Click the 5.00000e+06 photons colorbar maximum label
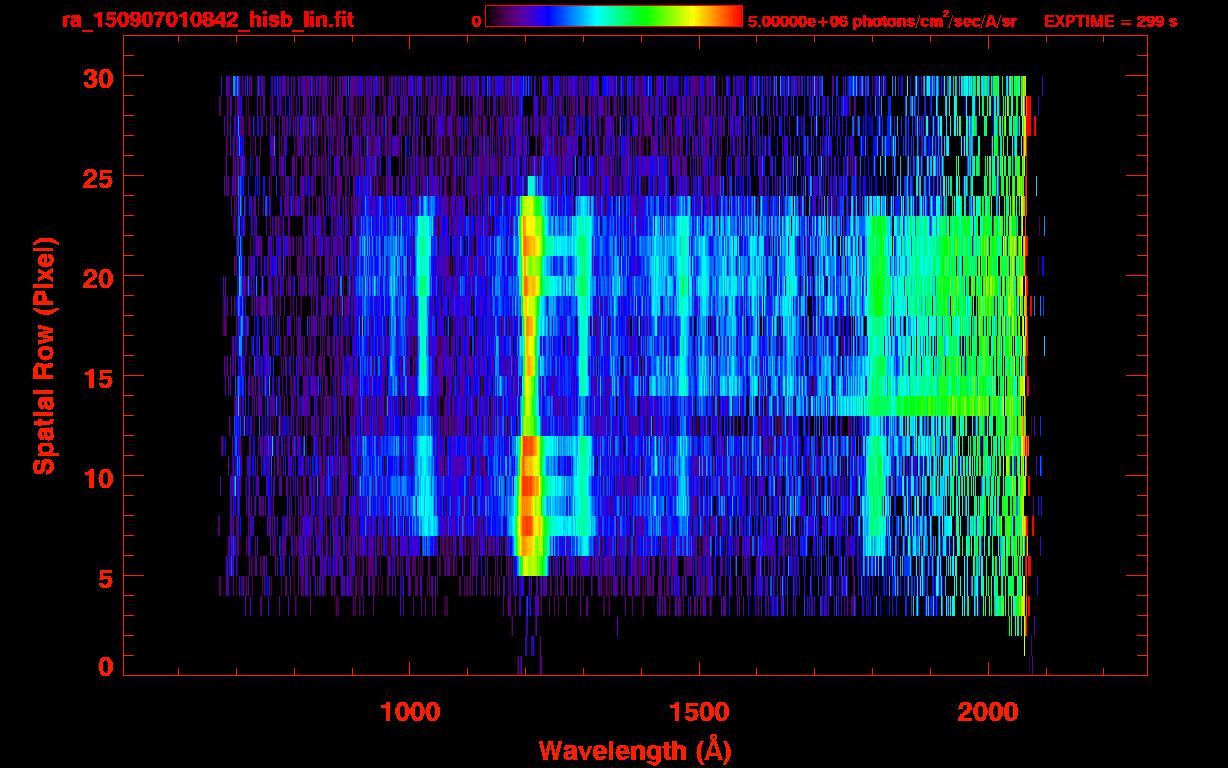The image size is (1228, 768). [882, 21]
